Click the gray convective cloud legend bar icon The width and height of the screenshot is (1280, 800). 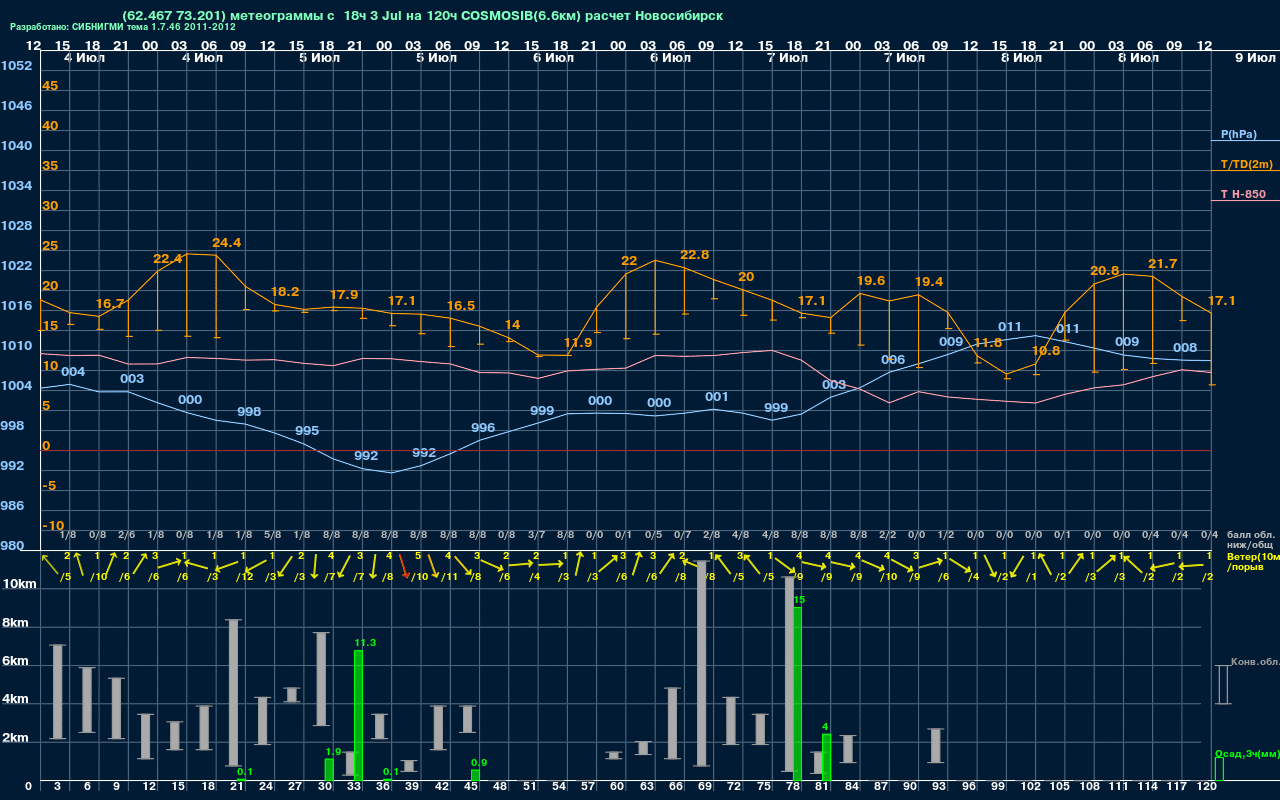point(1222,684)
